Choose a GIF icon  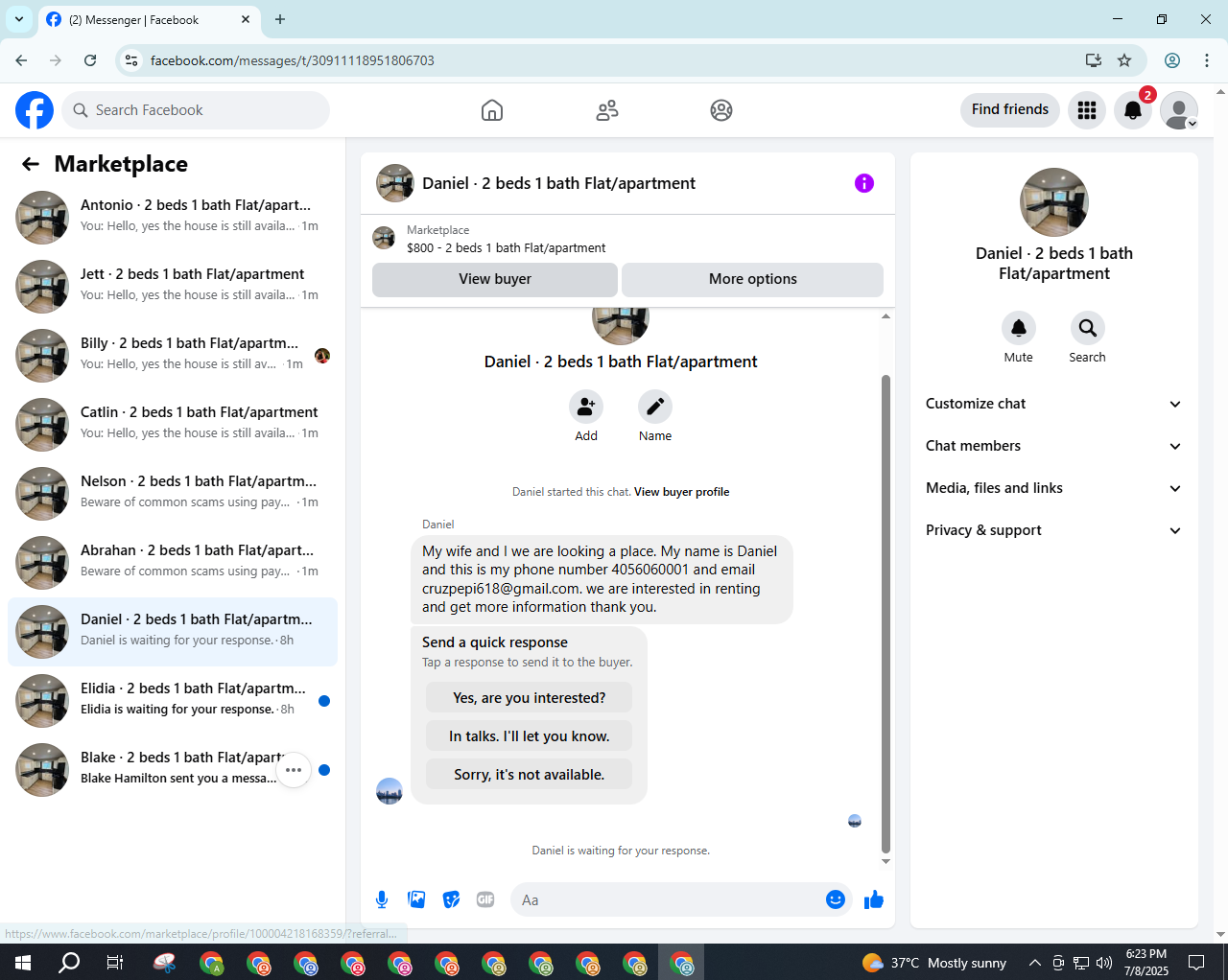click(x=485, y=899)
